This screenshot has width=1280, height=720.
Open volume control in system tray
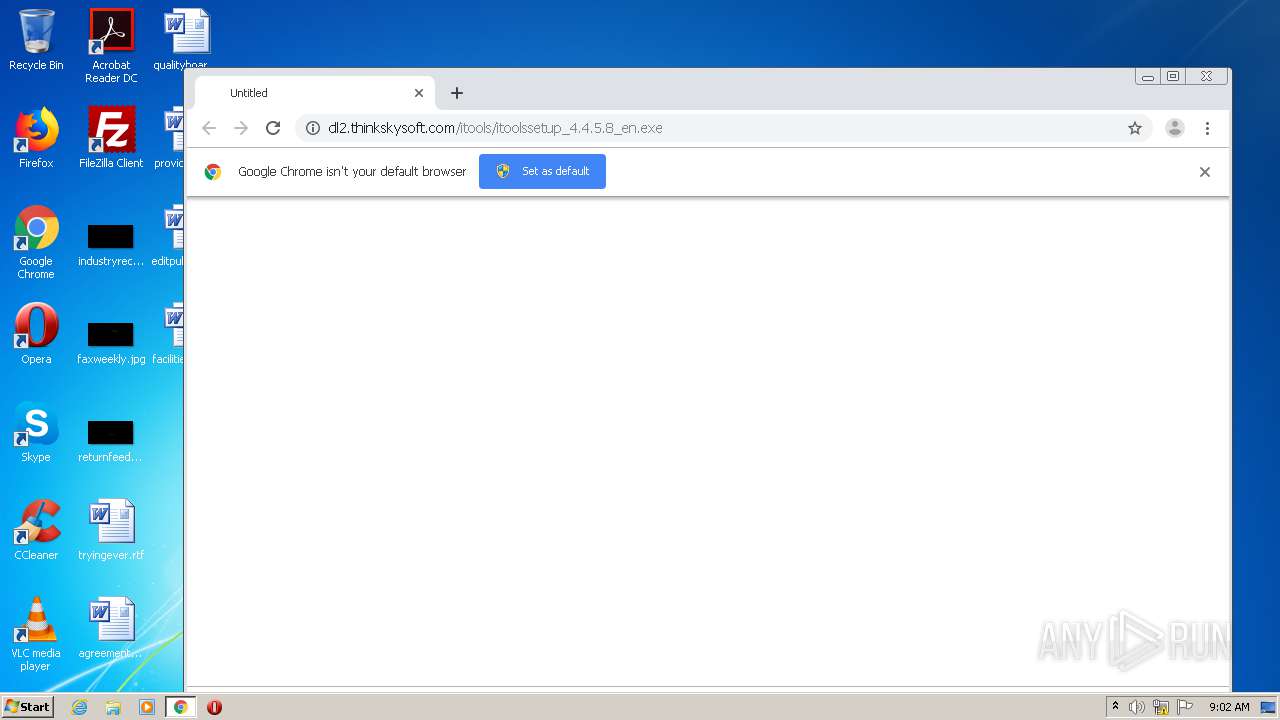click(1137, 707)
